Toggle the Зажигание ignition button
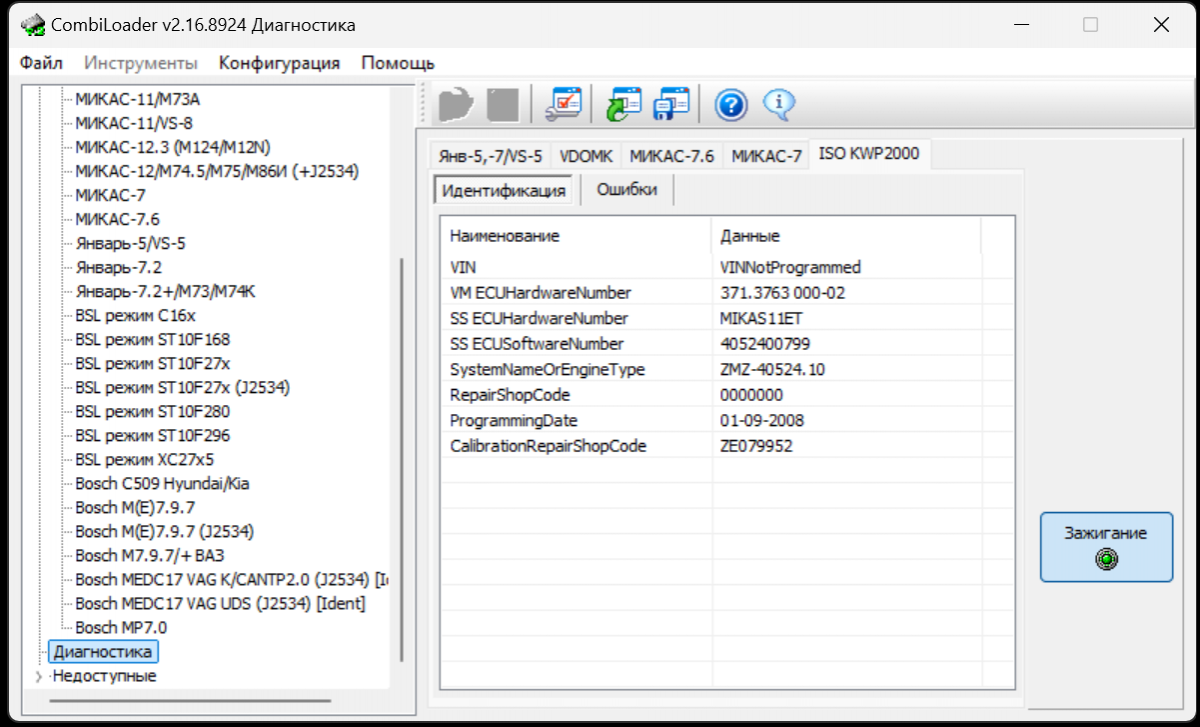The image size is (1200, 727). click(1106, 546)
